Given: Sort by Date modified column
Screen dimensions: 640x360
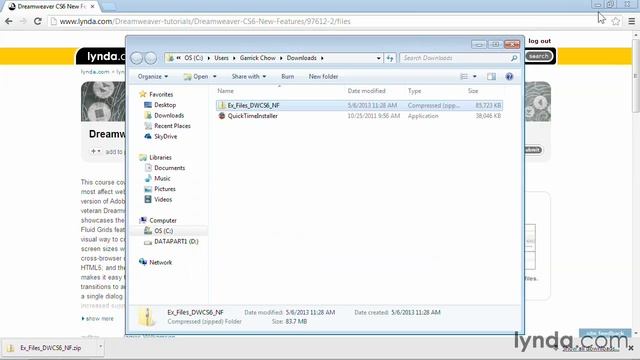Looking at the screenshot, I should pyautogui.click(x=367, y=91).
